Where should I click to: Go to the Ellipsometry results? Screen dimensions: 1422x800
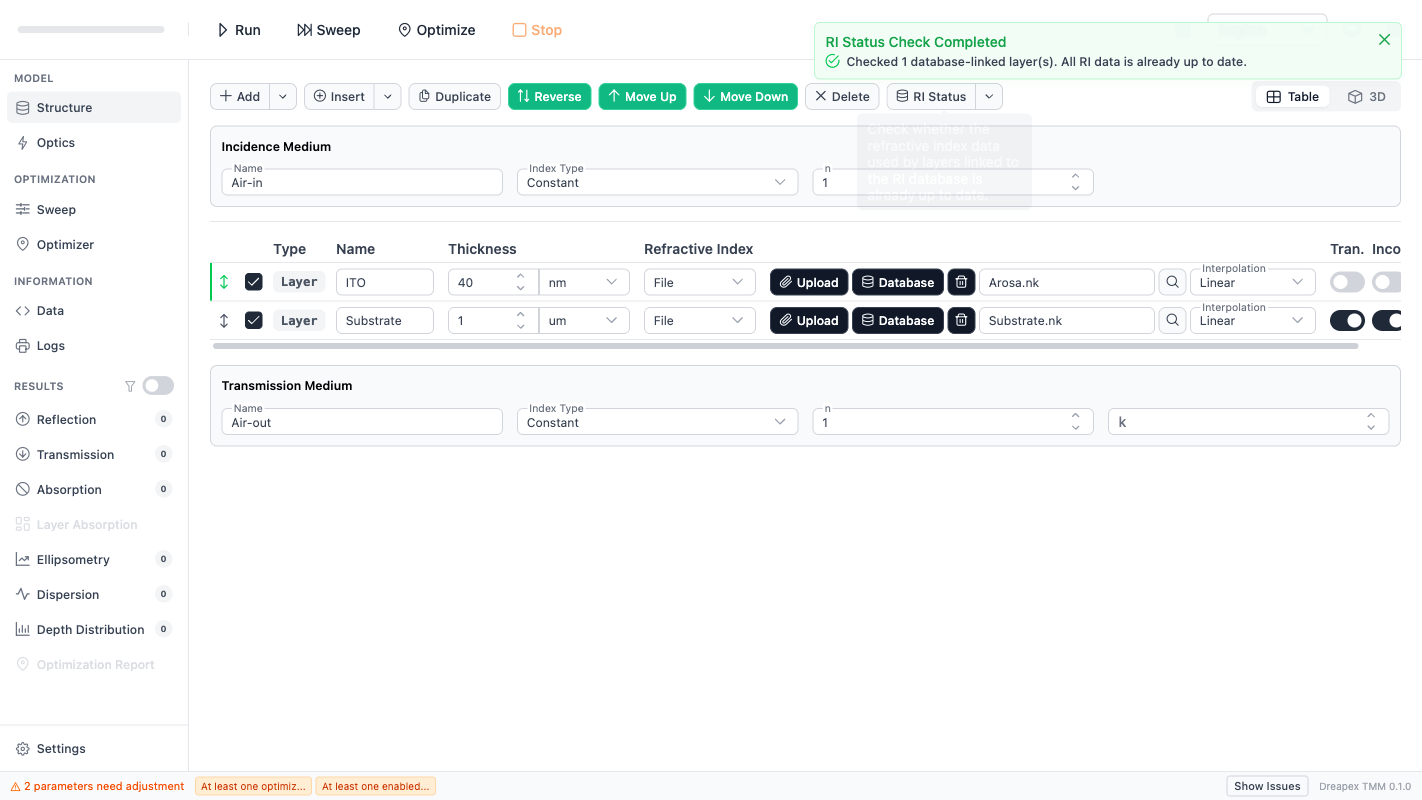click(73, 560)
